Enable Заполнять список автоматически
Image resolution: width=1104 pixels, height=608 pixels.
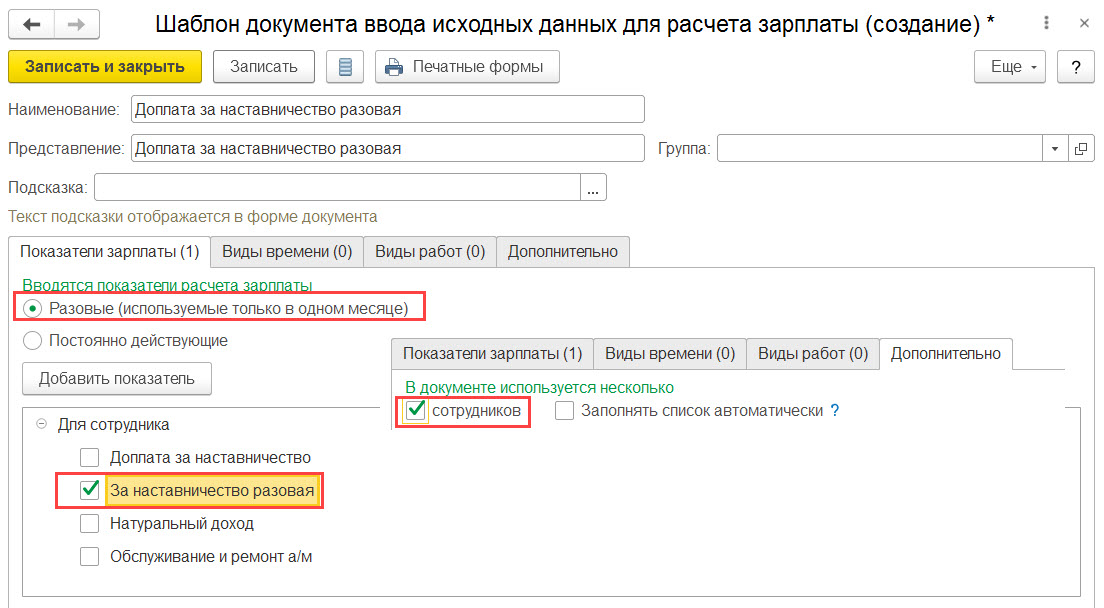564,410
